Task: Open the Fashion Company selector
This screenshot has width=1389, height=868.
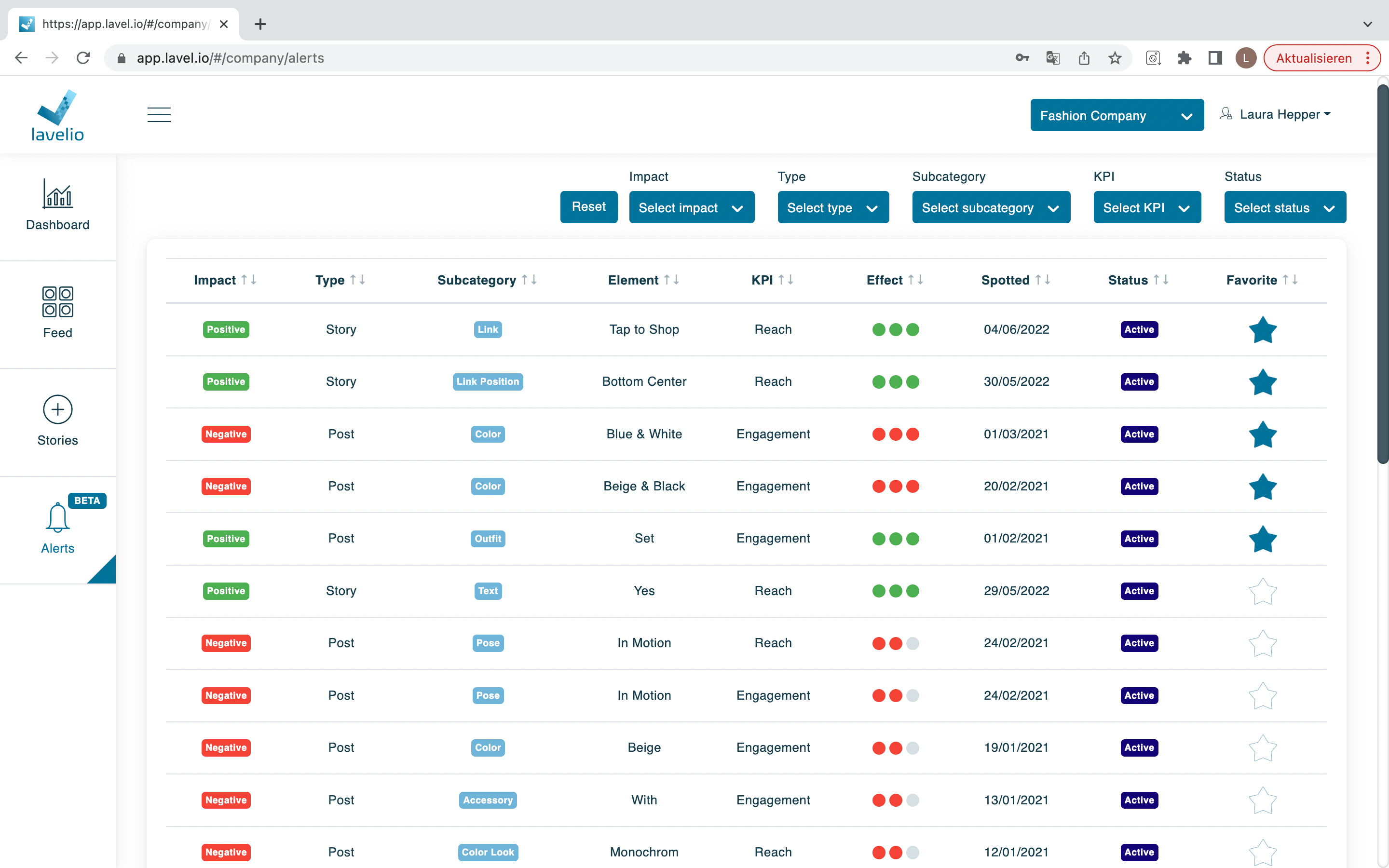Action: point(1117,115)
